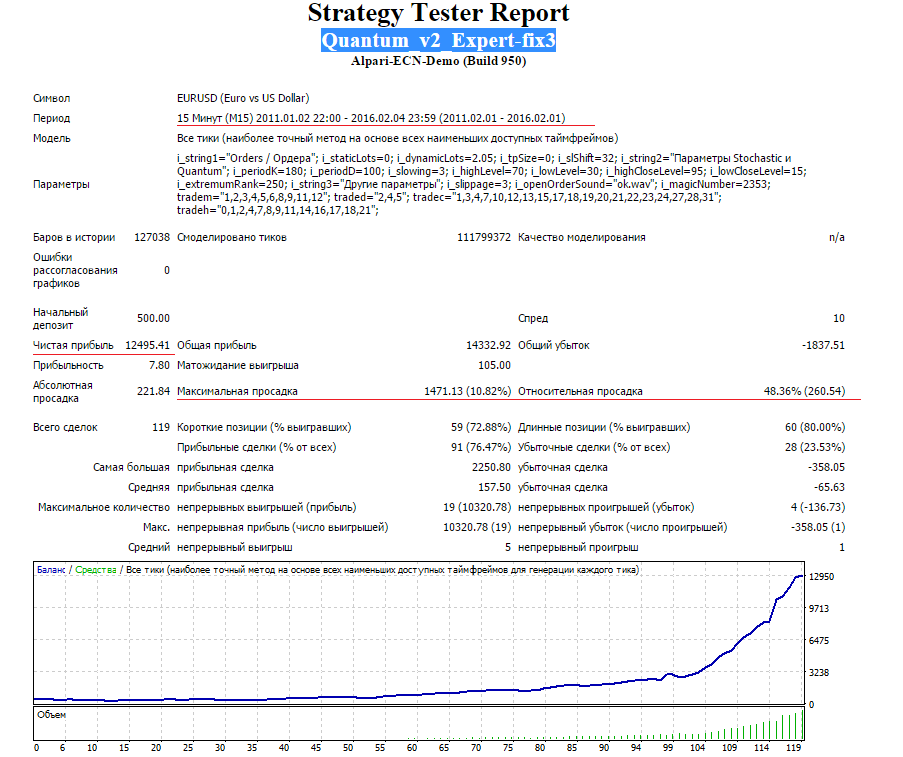Click the short positions value '59 (72.88%)'
The image size is (903, 757).
[x=481, y=427]
